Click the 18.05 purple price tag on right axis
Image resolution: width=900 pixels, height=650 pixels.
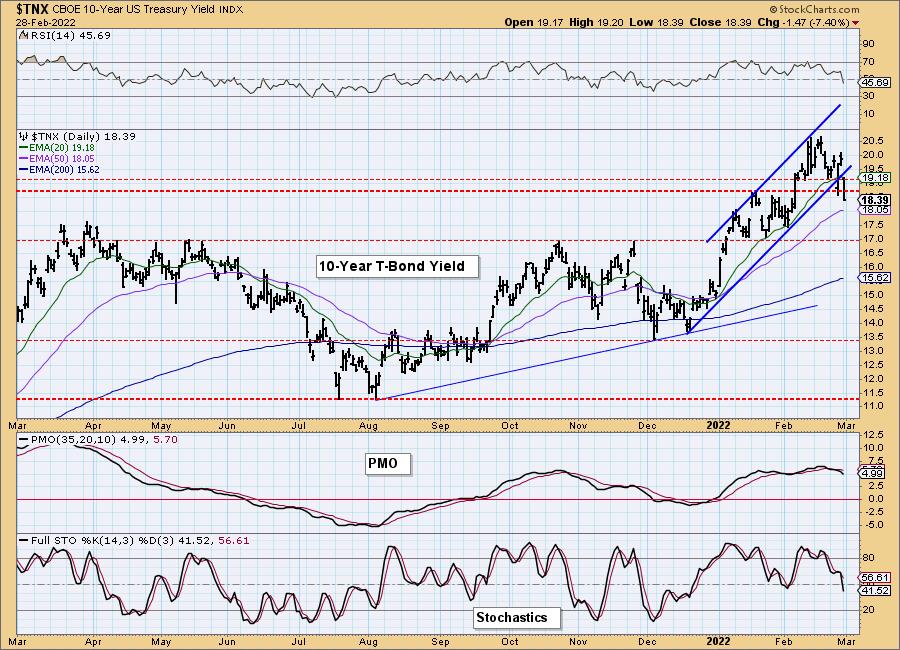click(875, 210)
